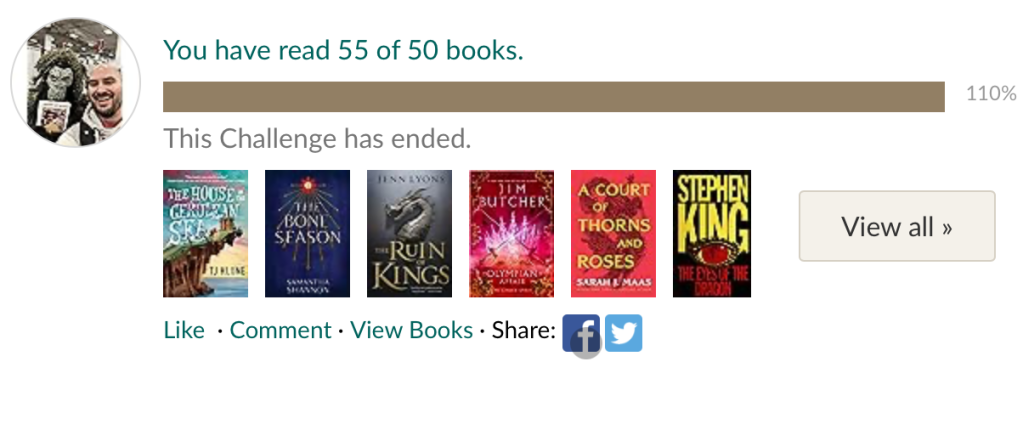Open Stephen King's Eyes of the Dragon cover
The image size is (1023, 424).
(711, 234)
